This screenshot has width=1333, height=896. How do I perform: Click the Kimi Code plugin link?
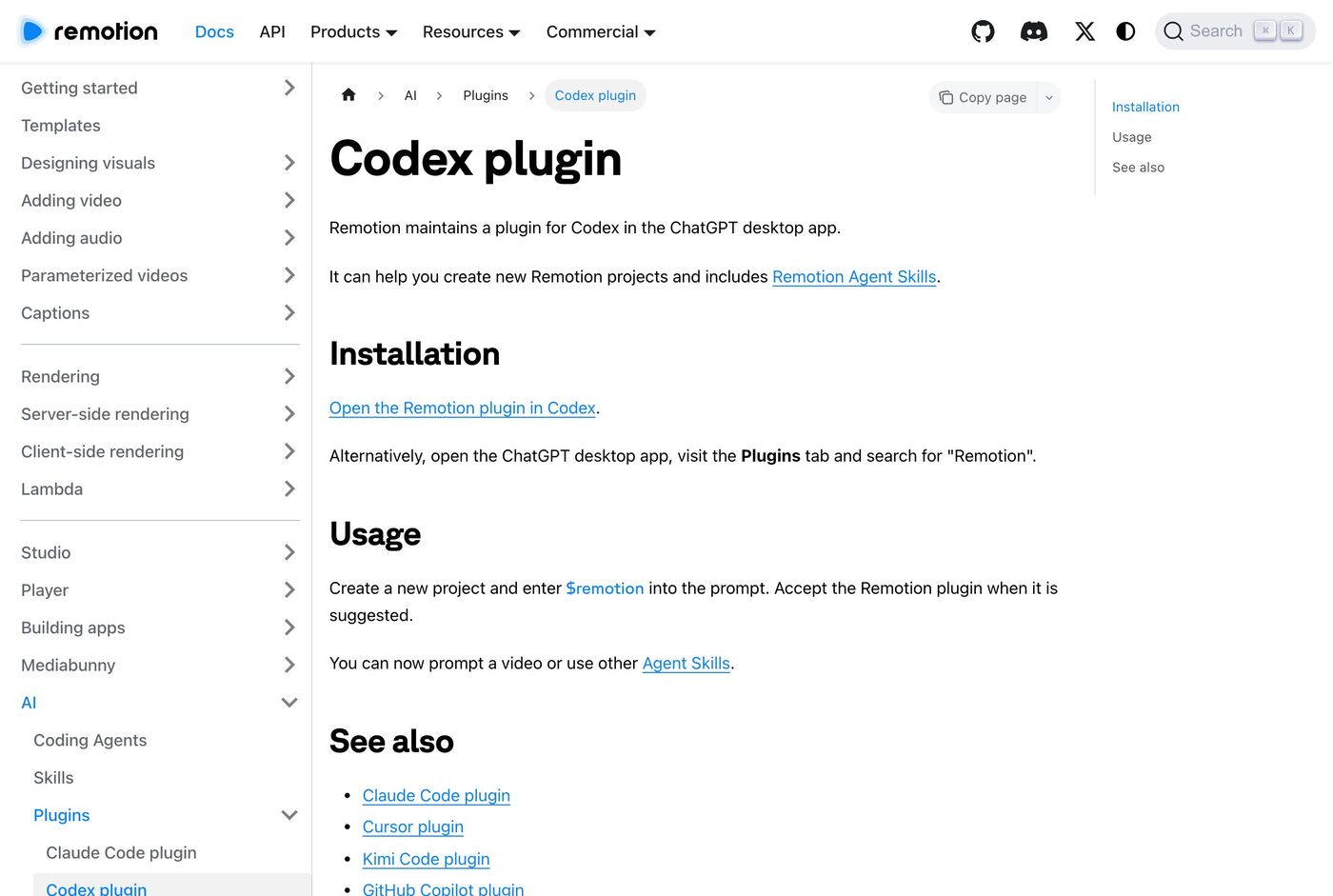click(x=427, y=859)
